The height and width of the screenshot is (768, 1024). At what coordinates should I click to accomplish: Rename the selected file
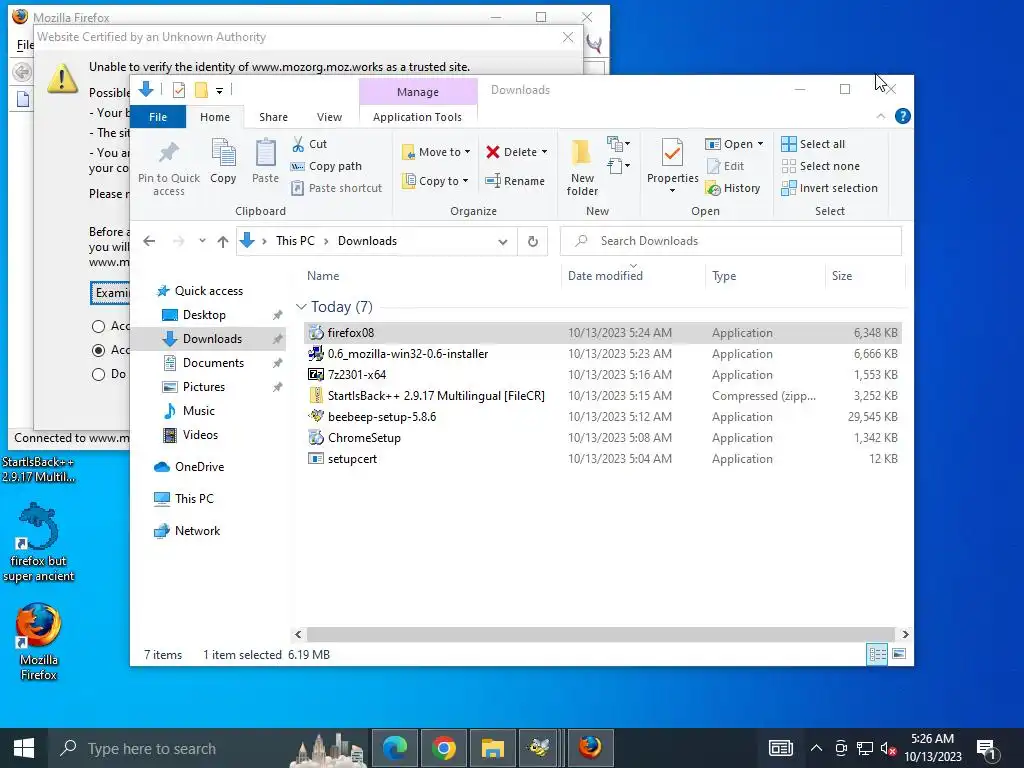coord(515,181)
